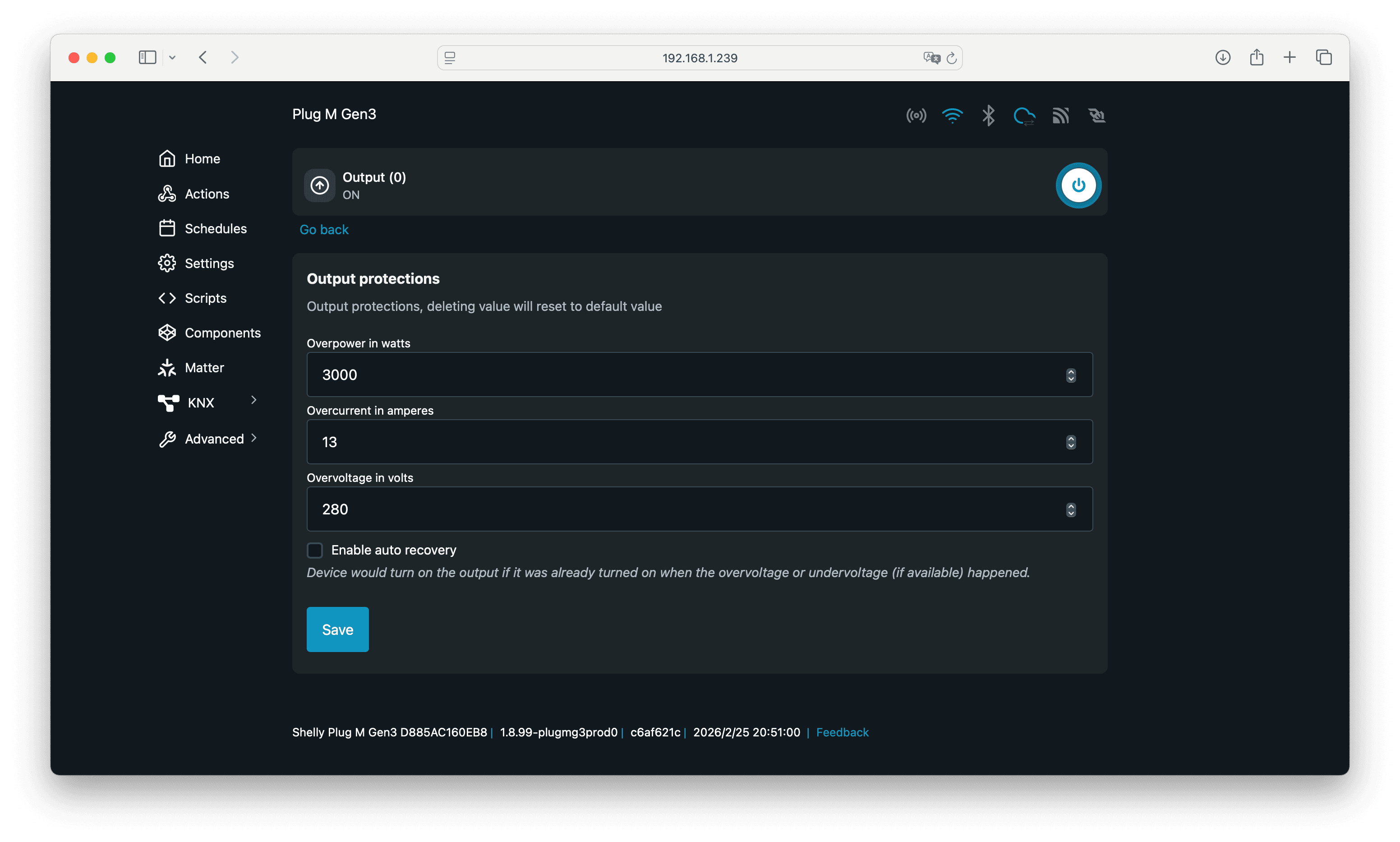Click Safari's share icon
1400x842 pixels.
1257,57
